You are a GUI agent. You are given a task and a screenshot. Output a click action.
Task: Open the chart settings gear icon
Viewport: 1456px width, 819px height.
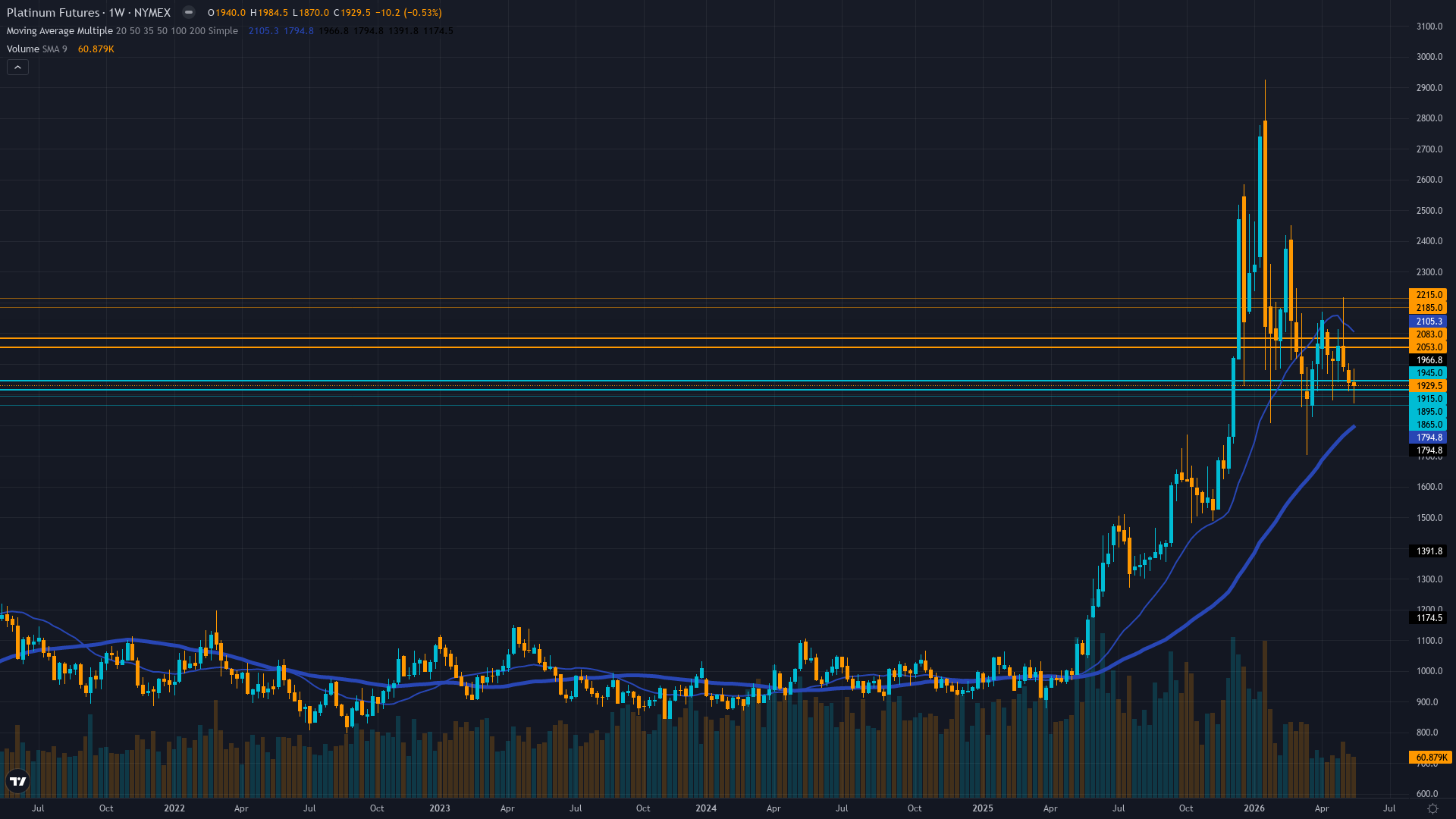pyautogui.click(x=1432, y=808)
